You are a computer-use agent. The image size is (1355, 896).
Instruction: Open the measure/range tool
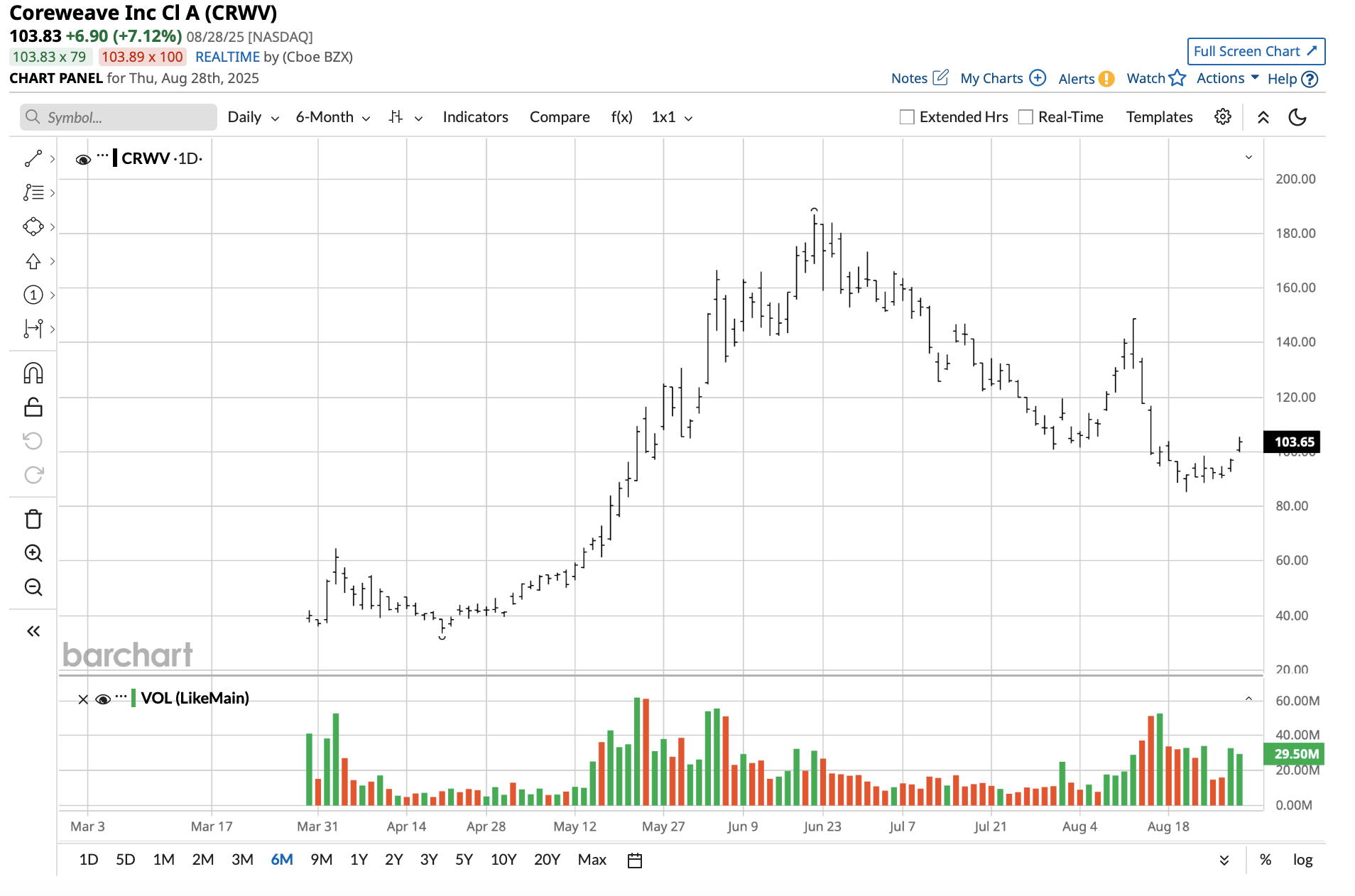coord(33,328)
